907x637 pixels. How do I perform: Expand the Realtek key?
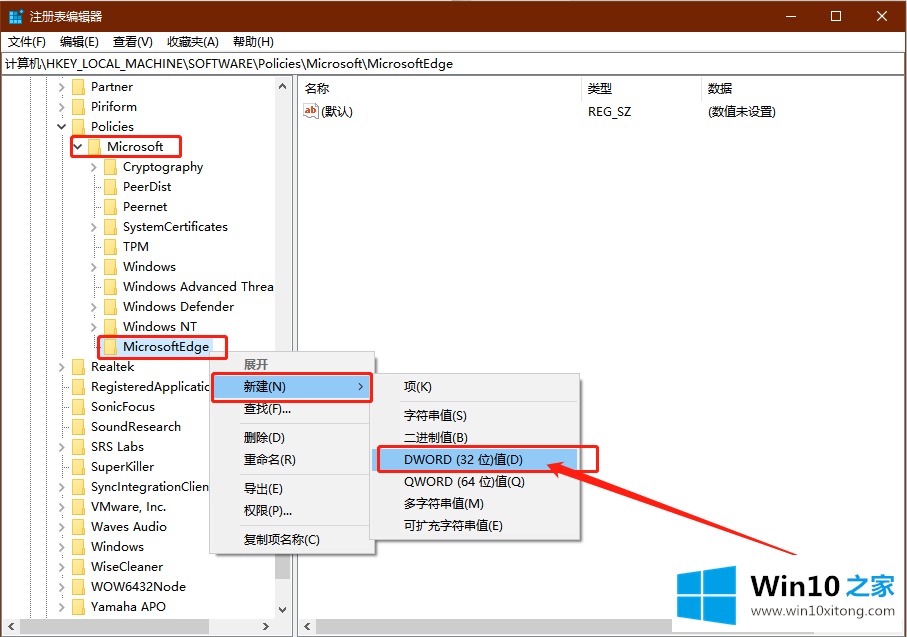pyautogui.click(x=62, y=367)
